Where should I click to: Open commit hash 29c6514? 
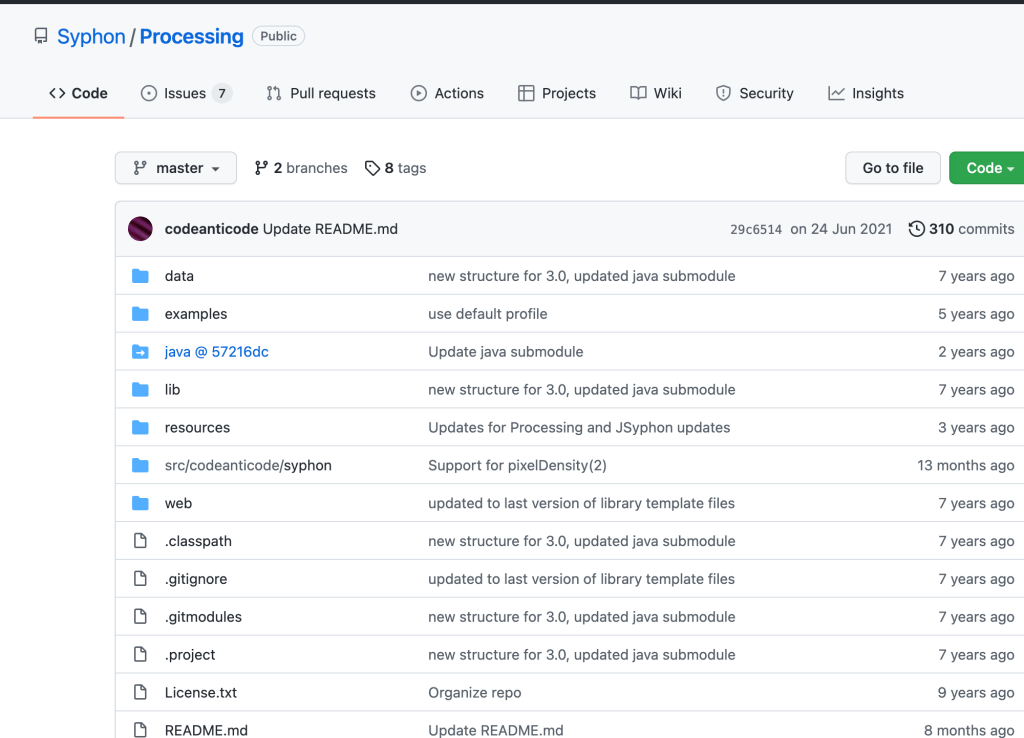click(x=755, y=229)
